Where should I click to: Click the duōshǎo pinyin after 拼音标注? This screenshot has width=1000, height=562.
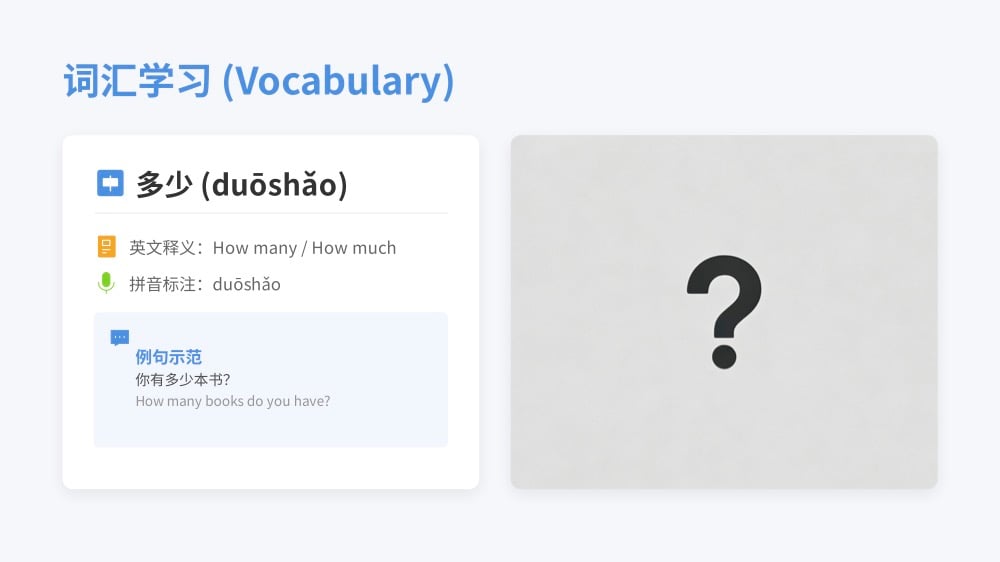(x=247, y=284)
